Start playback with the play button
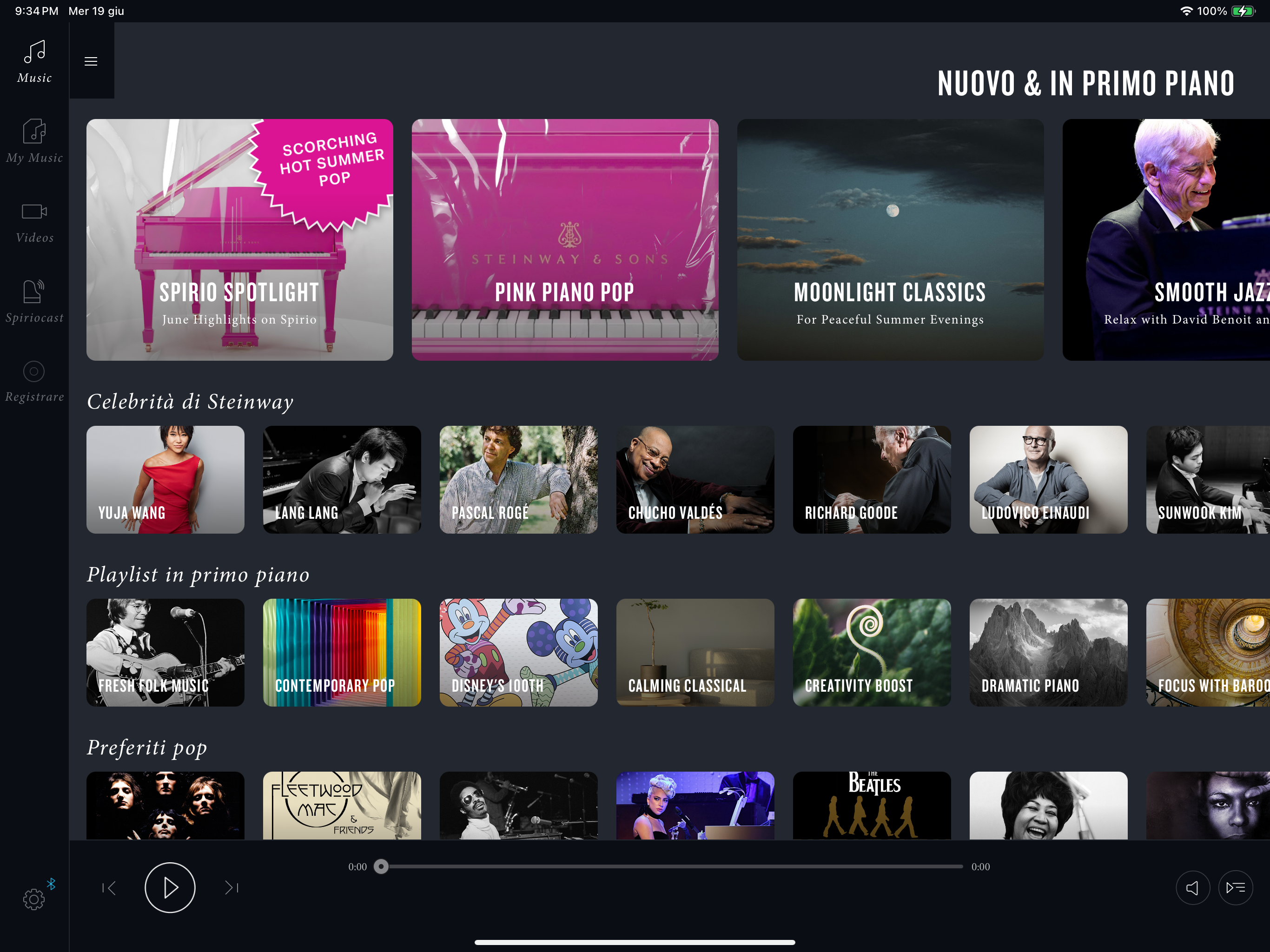 click(x=170, y=887)
